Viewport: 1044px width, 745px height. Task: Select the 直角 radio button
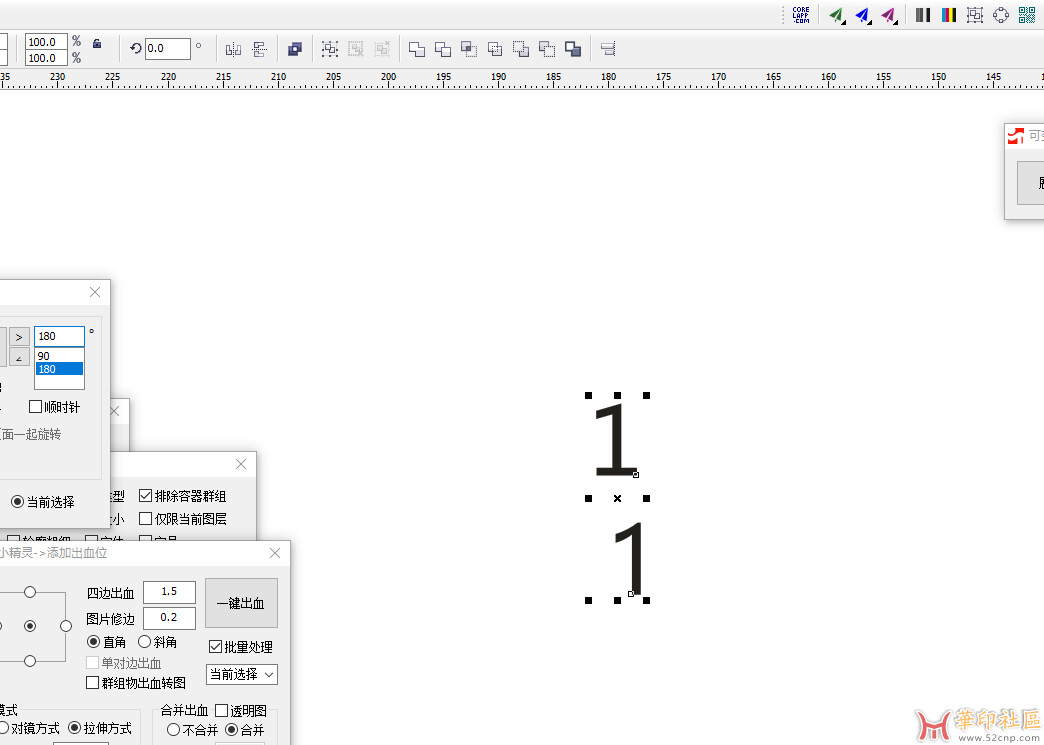[x=94, y=642]
